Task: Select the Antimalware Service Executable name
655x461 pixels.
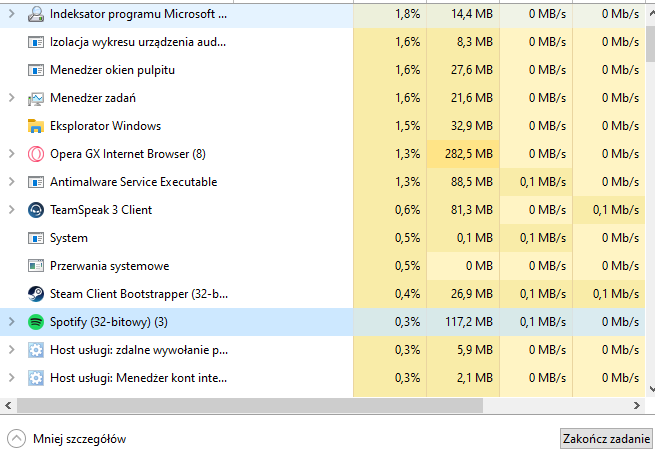Action: coord(134,182)
